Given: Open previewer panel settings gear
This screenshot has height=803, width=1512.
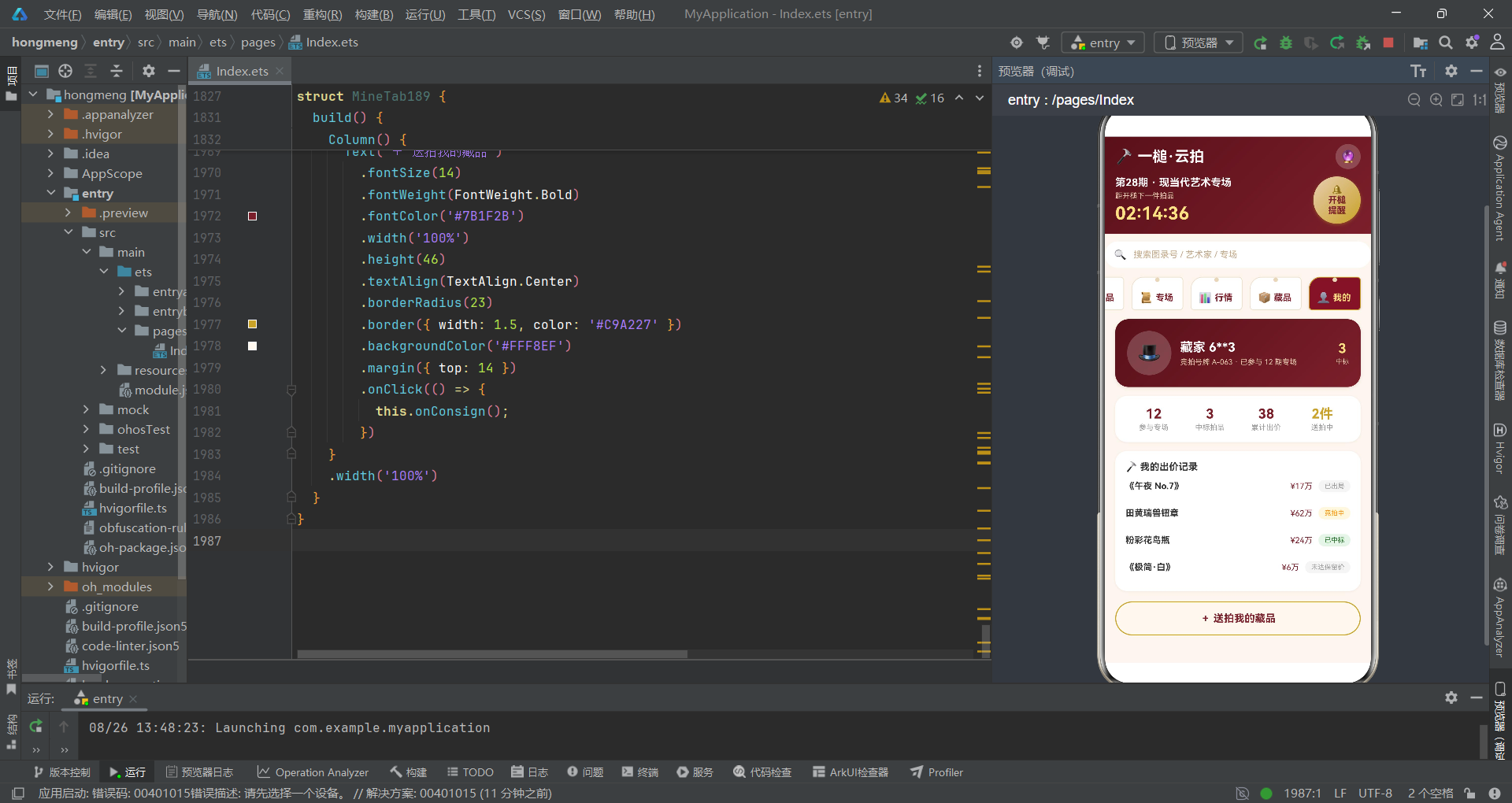Looking at the screenshot, I should pos(1451,71).
